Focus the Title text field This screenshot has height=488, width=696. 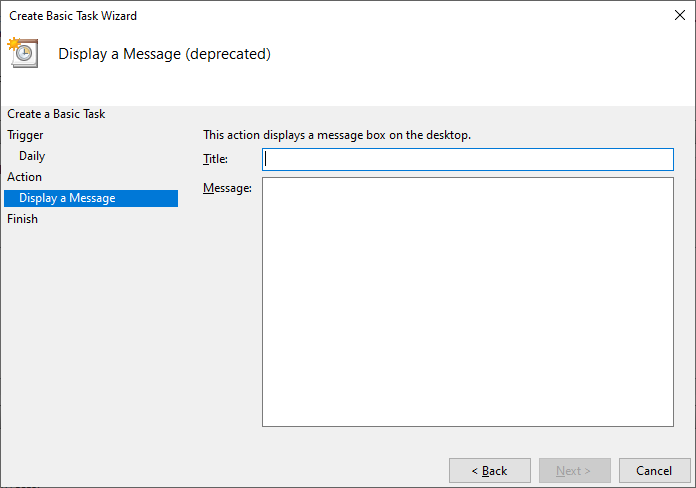click(468, 159)
